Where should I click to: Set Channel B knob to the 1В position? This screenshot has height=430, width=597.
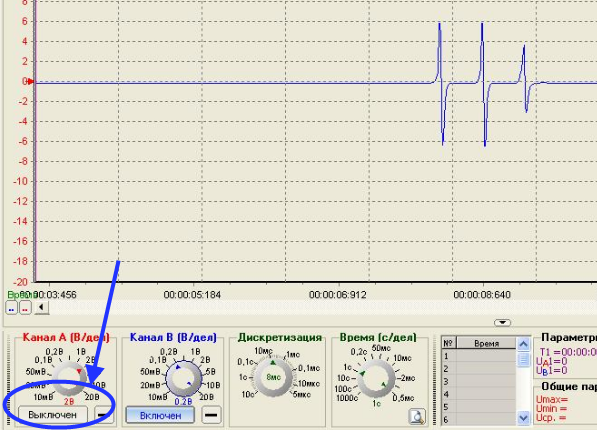pos(195,352)
